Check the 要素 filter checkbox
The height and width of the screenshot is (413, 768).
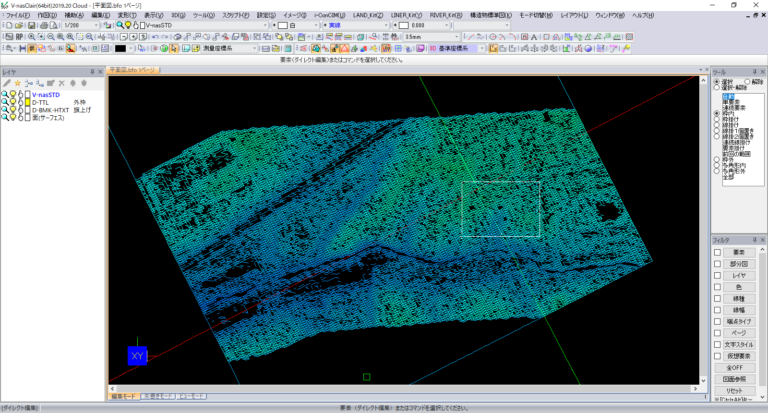coord(717,252)
